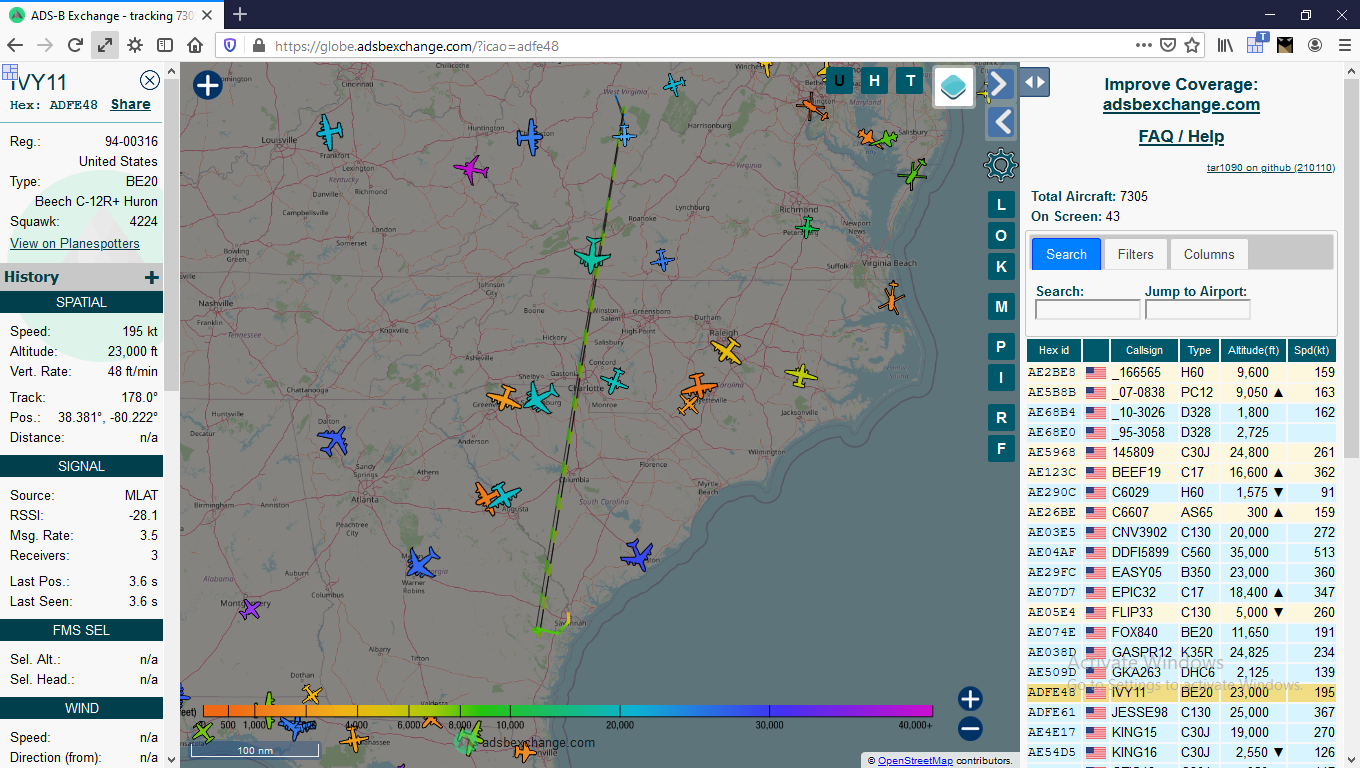Toggle sidebar width double-arrow button
1360x768 pixels.
1035,82
